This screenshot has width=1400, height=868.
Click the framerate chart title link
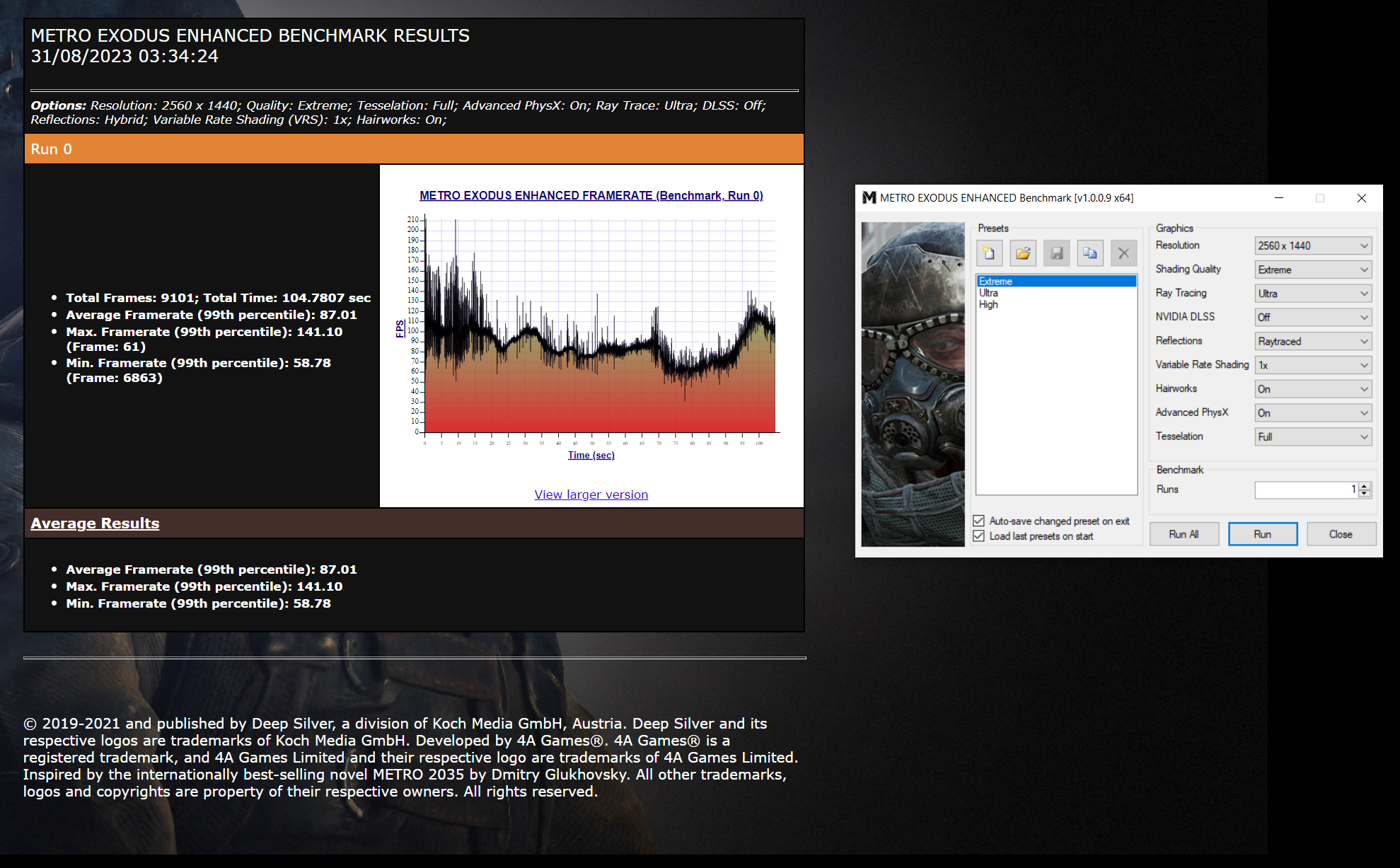(x=591, y=195)
